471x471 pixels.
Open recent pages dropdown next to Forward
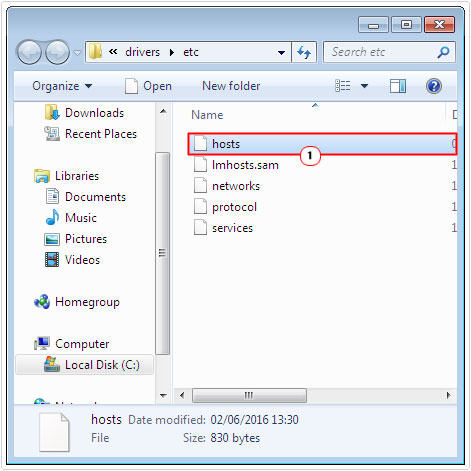pyautogui.click(x=77, y=53)
